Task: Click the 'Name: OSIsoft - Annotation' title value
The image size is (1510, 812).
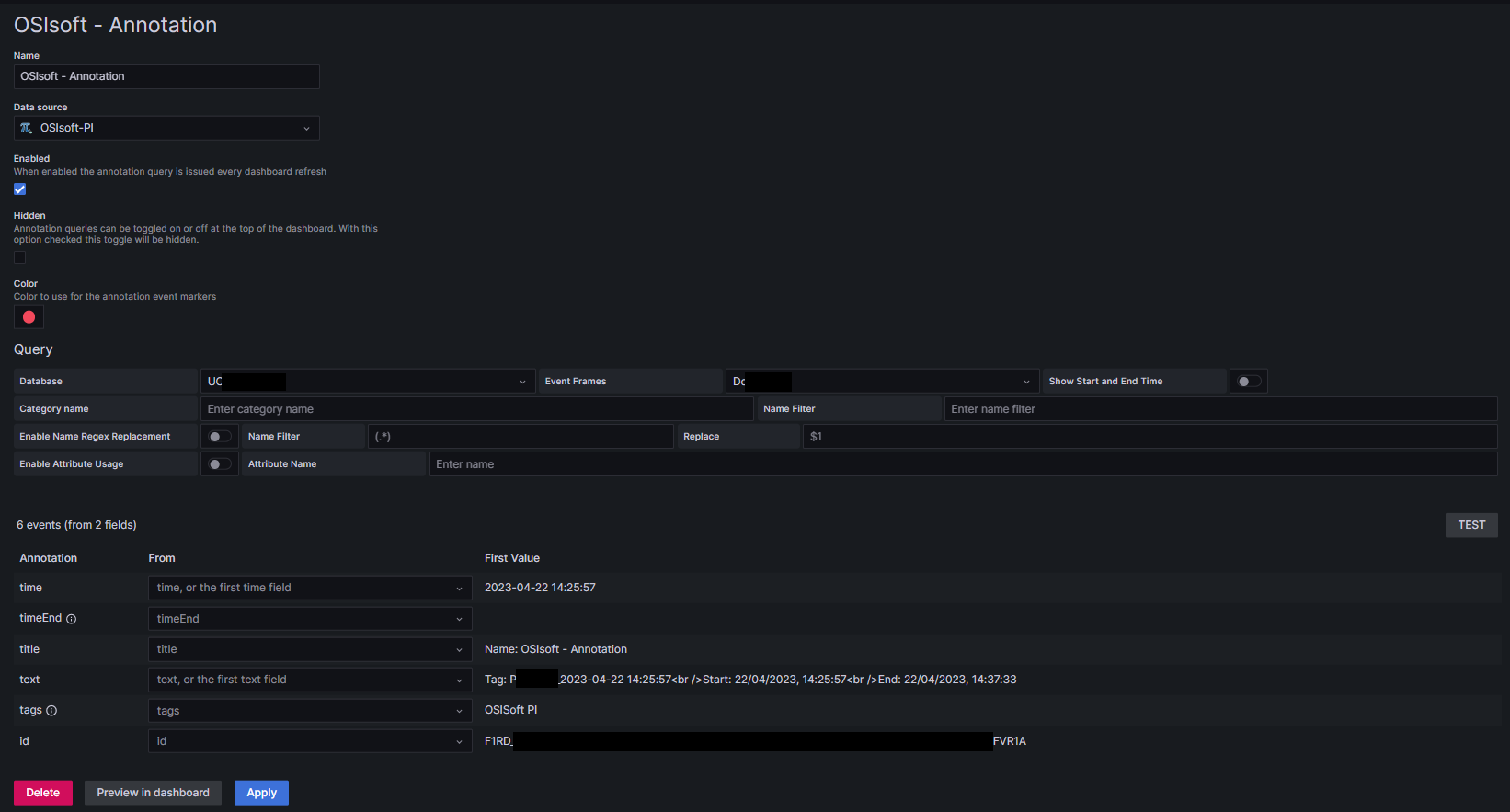Action: [x=555, y=649]
